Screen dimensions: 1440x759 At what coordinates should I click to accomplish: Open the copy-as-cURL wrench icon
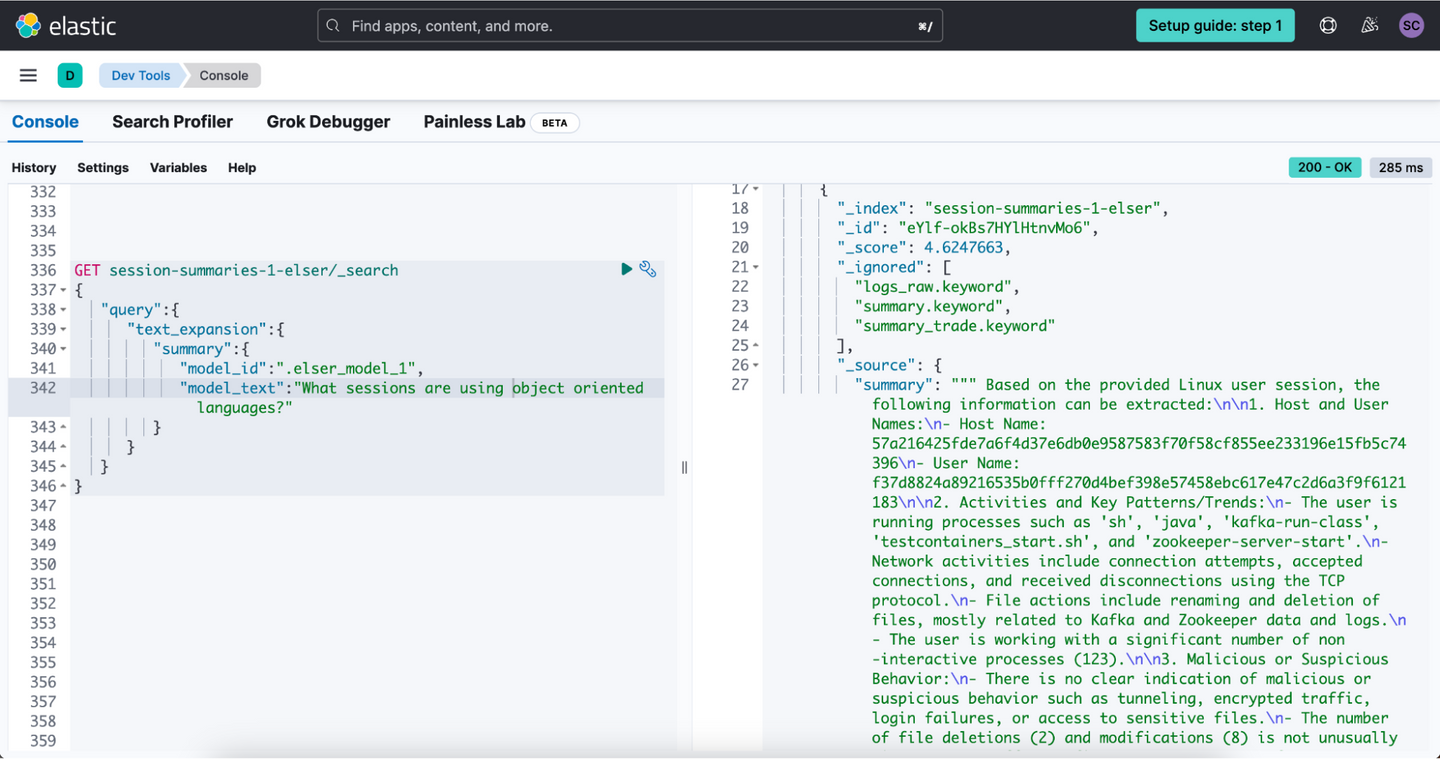tap(647, 269)
